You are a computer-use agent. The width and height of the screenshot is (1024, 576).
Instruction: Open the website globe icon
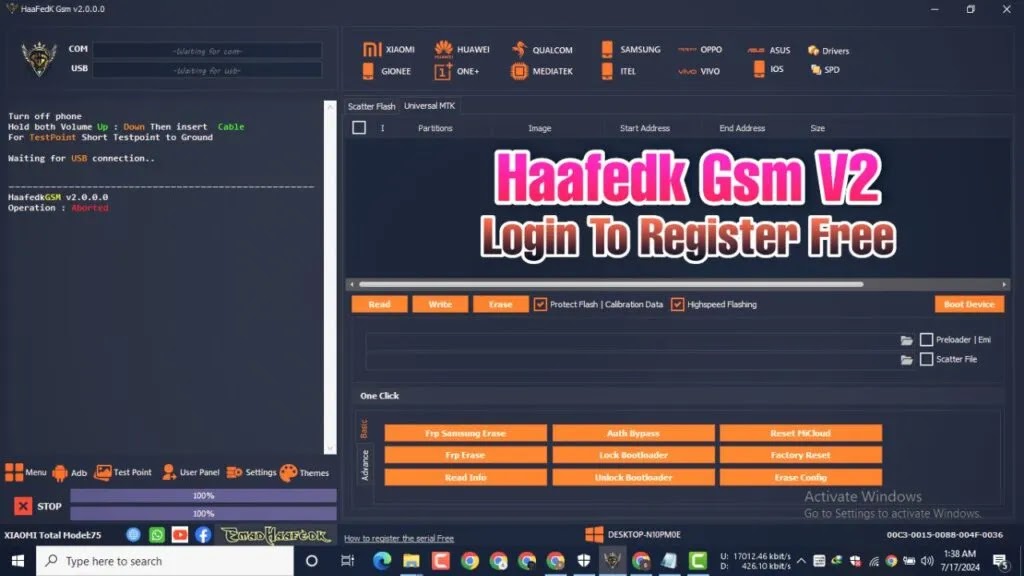coord(133,535)
